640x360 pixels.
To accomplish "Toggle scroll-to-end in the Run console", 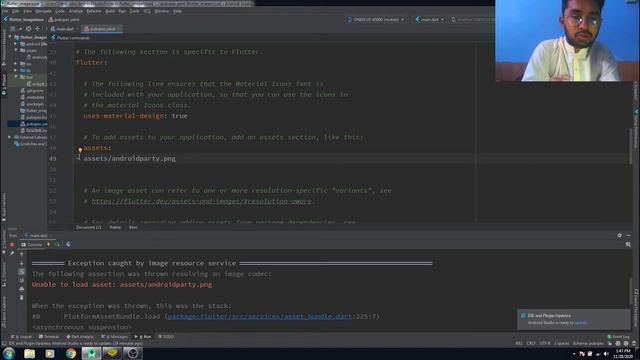I will coord(22,280).
